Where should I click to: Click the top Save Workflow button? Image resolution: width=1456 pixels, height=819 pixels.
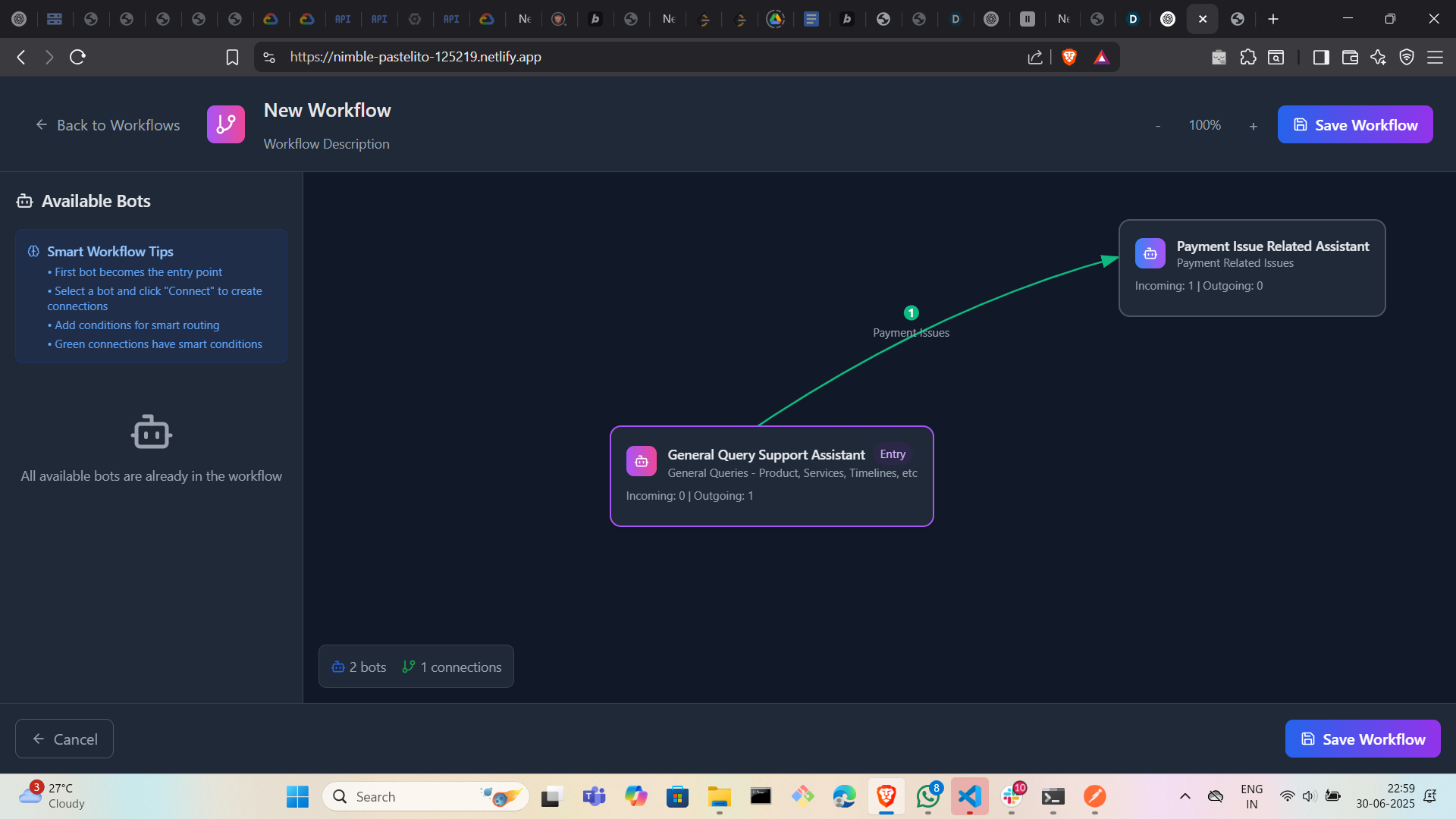[1354, 124]
